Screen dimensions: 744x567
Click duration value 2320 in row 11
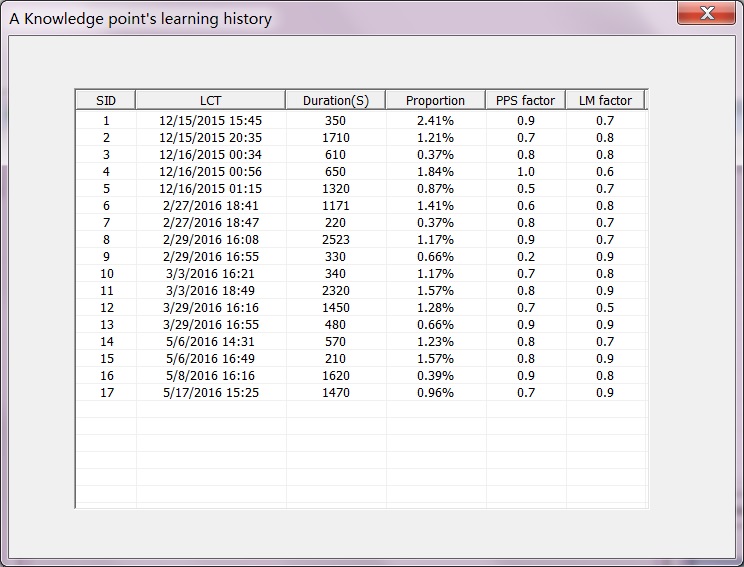pyautogui.click(x=335, y=291)
